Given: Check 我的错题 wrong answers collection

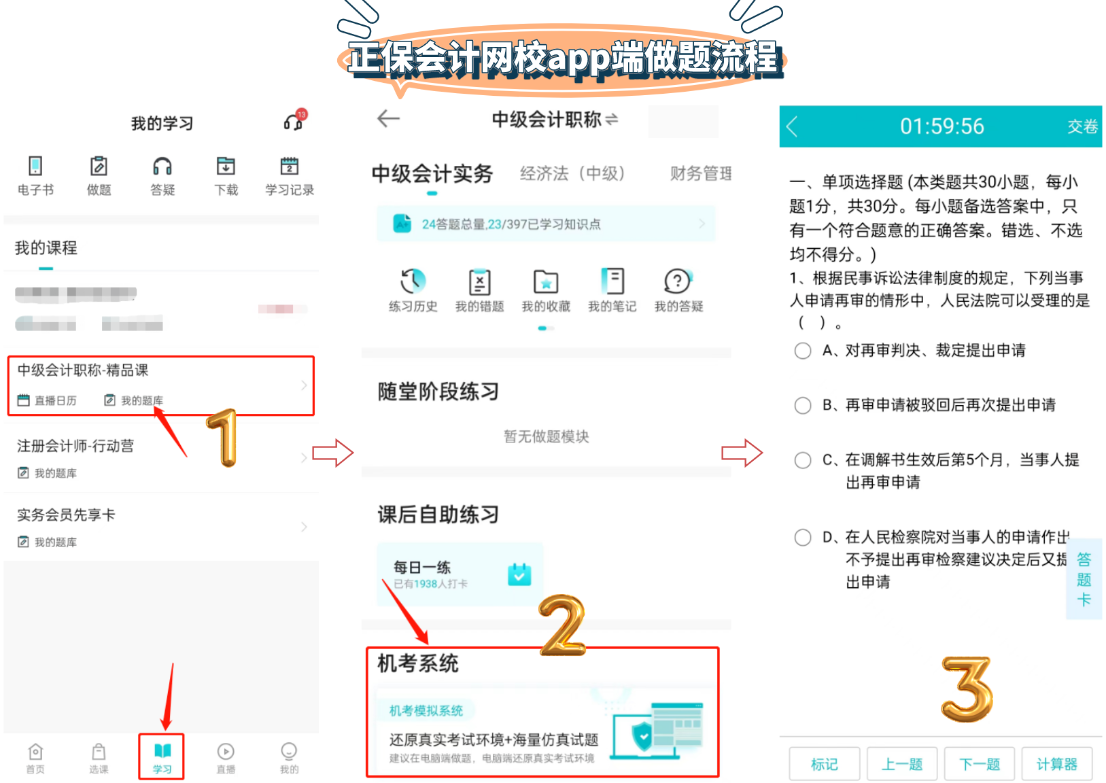Looking at the screenshot, I should point(479,290).
